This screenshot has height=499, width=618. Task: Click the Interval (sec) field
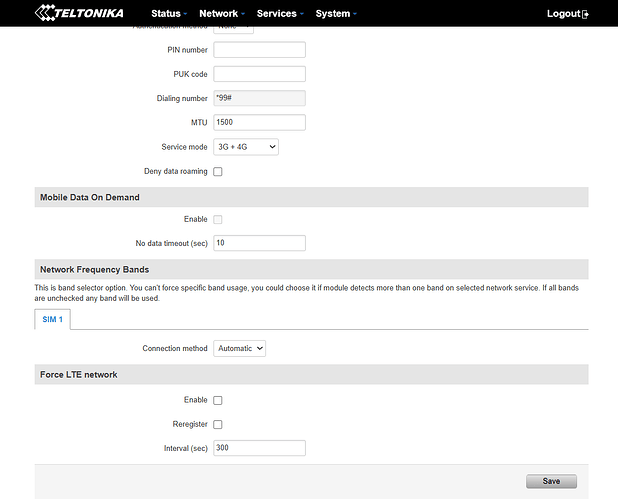[x=259, y=448]
